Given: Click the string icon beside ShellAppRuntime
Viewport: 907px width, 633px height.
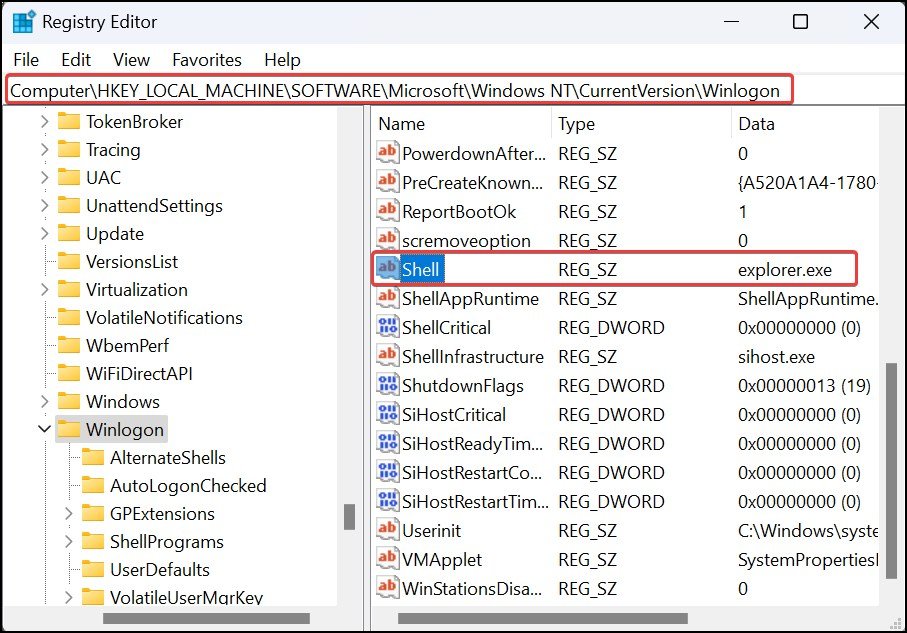Looking at the screenshot, I should click(387, 299).
